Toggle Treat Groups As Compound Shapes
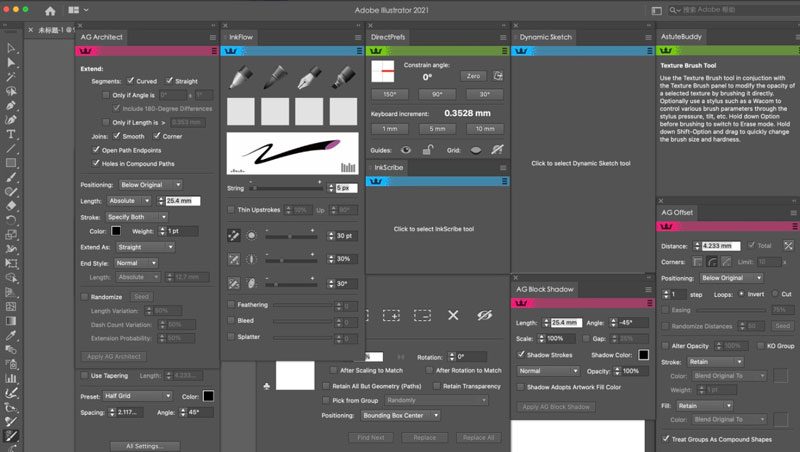800x452 pixels. point(666,439)
